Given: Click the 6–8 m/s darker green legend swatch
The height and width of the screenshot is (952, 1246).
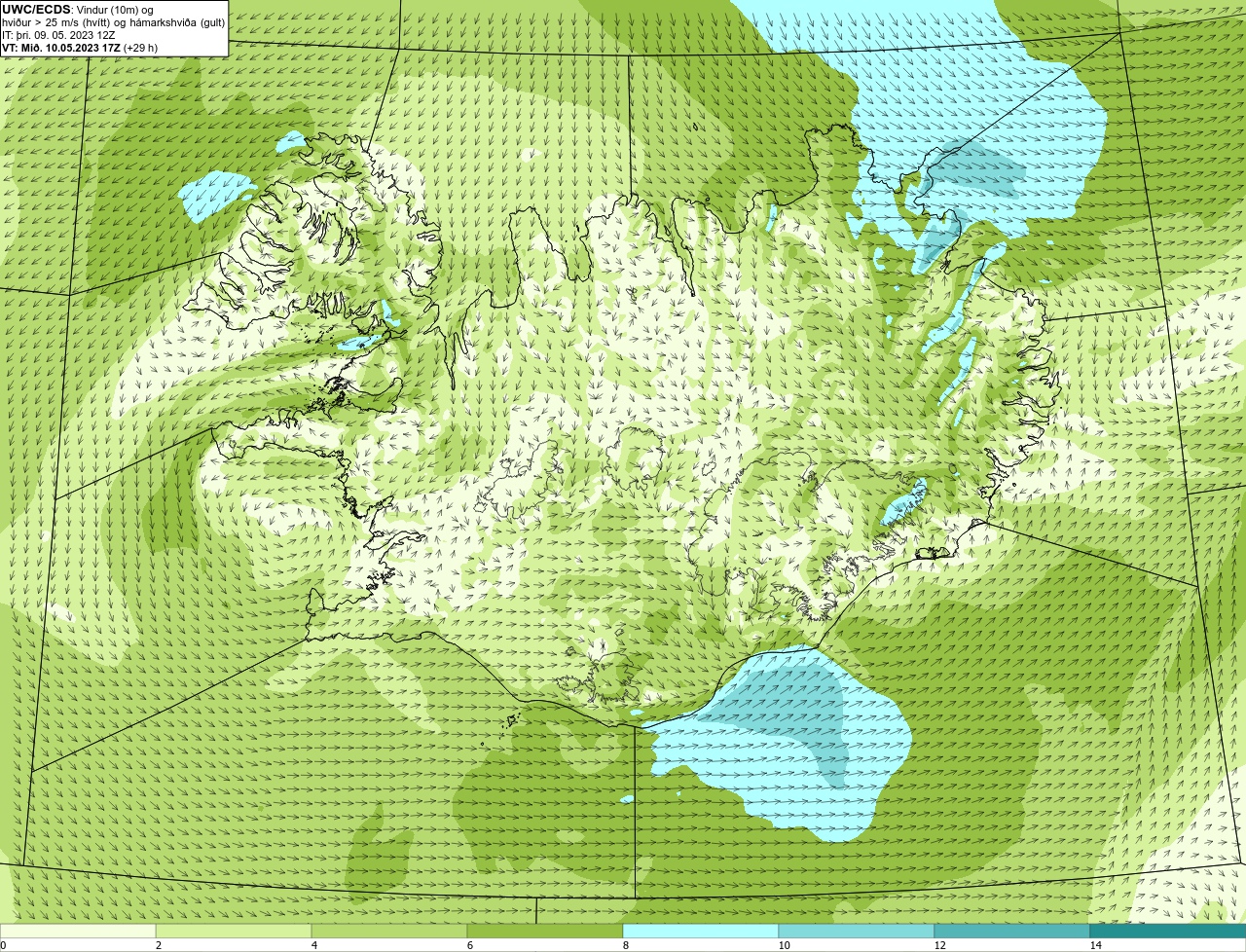Looking at the screenshot, I should coord(545,931).
